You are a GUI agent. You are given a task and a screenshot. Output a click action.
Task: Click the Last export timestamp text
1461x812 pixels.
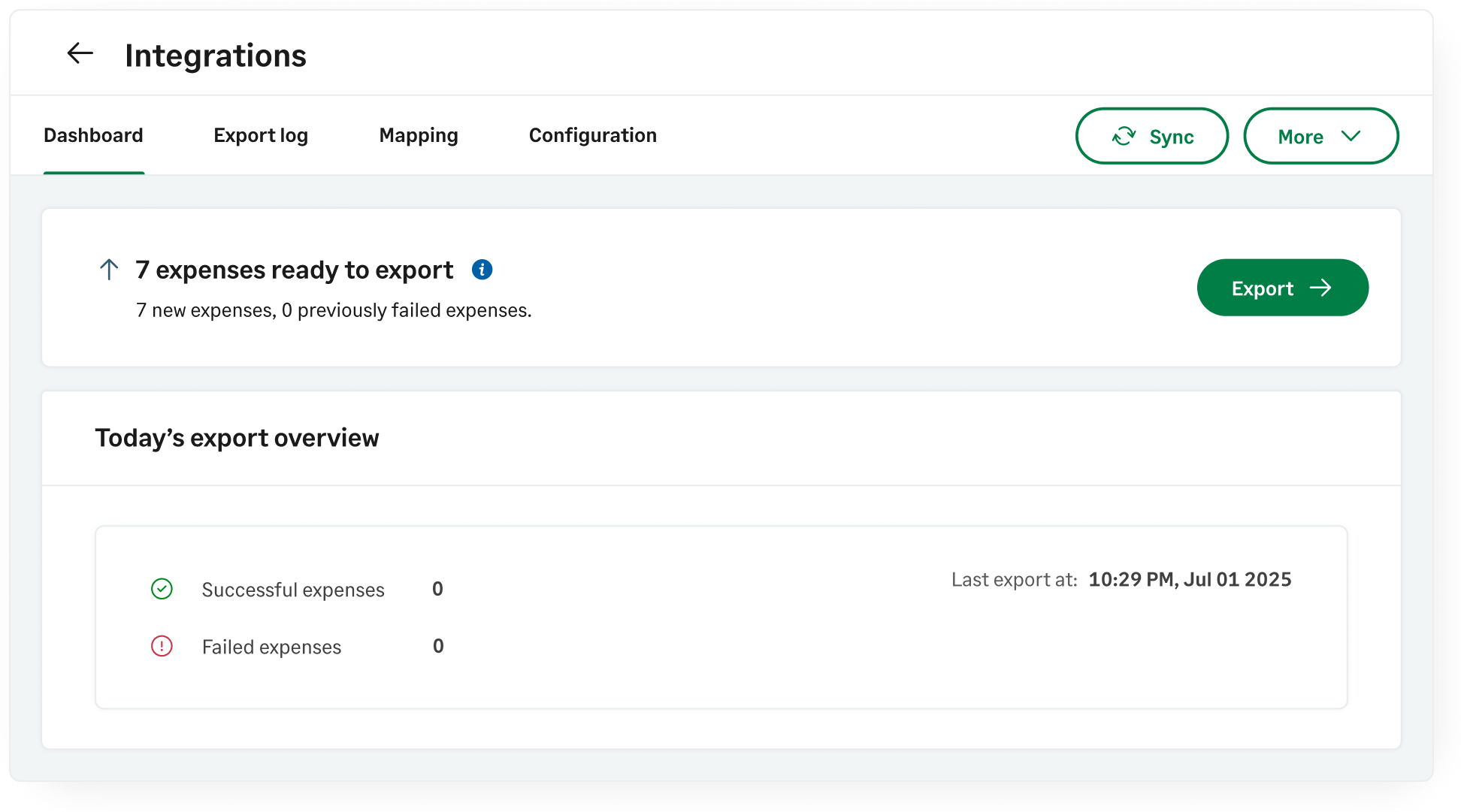(1189, 579)
